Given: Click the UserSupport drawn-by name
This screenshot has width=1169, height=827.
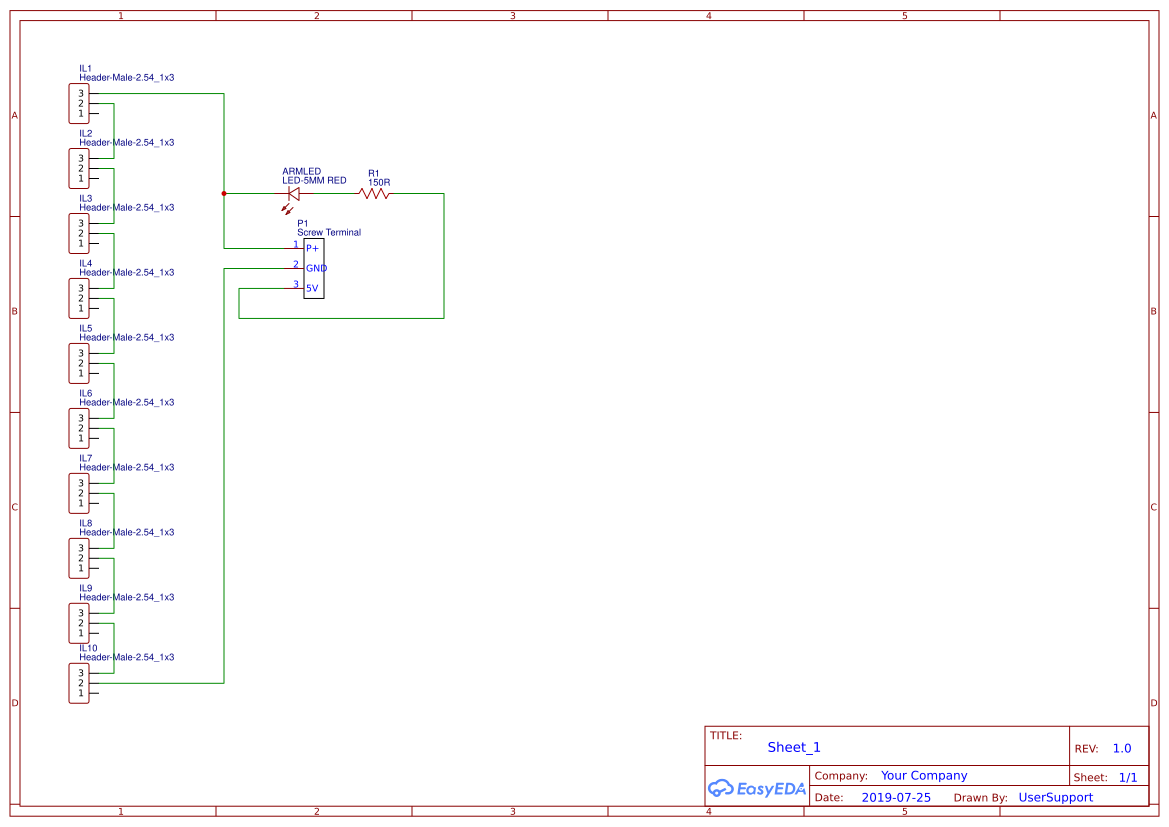Looking at the screenshot, I should (1055, 798).
